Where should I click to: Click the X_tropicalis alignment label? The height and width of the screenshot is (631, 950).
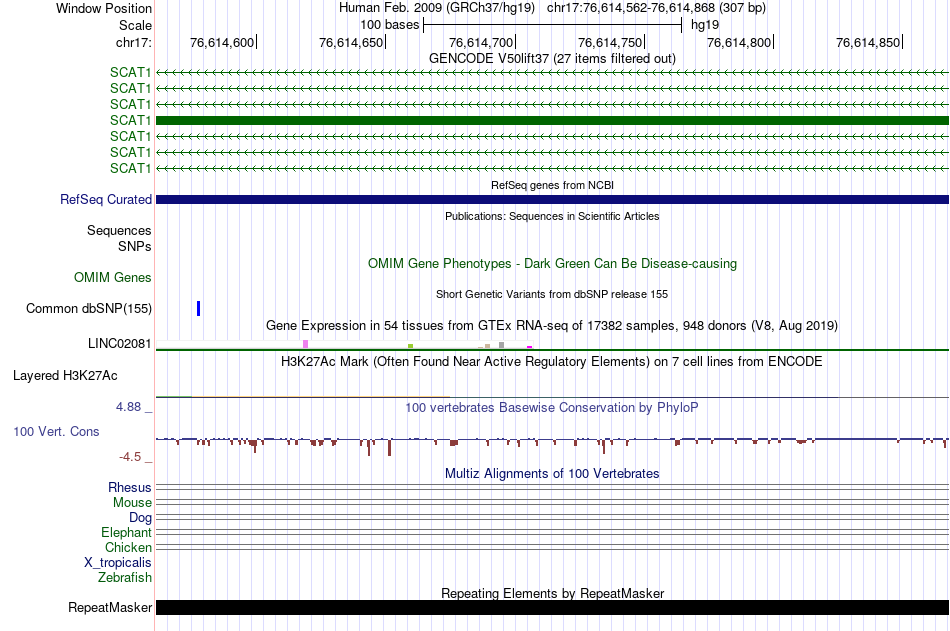[118, 563]
